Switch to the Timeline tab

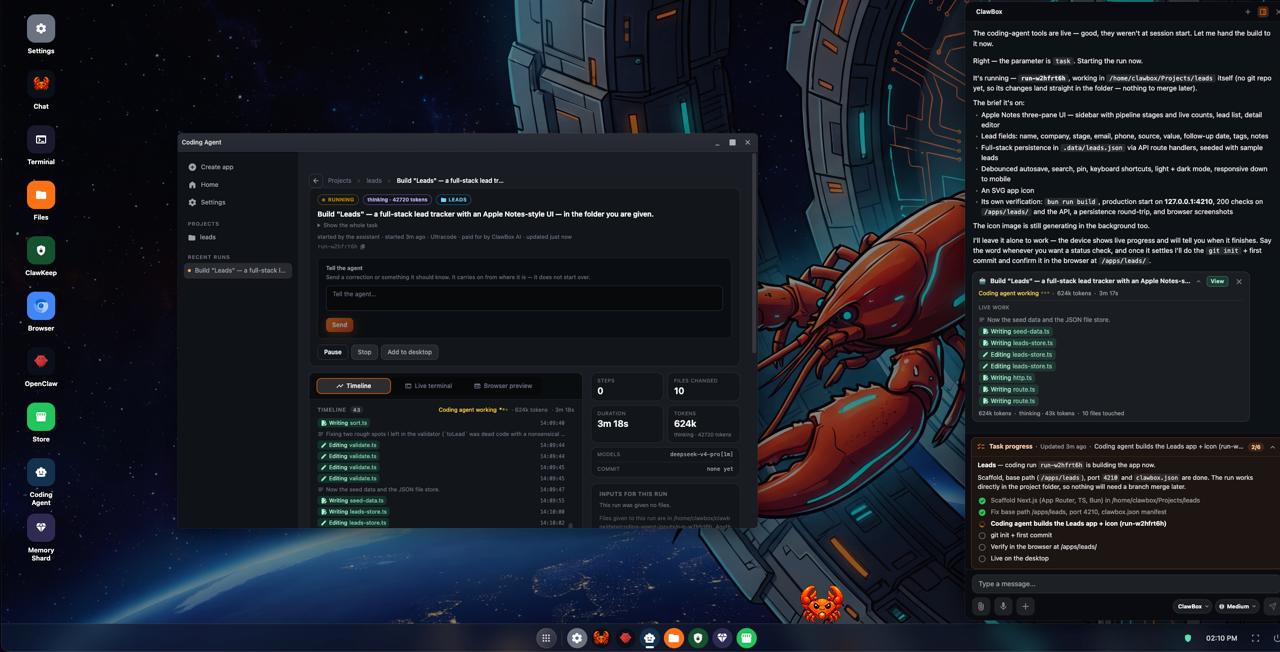tap(354, 386)
